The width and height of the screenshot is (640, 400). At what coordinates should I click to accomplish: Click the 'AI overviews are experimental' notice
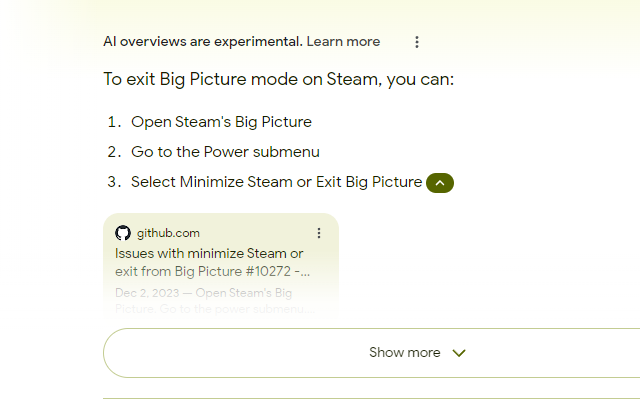tap(203, 42)
